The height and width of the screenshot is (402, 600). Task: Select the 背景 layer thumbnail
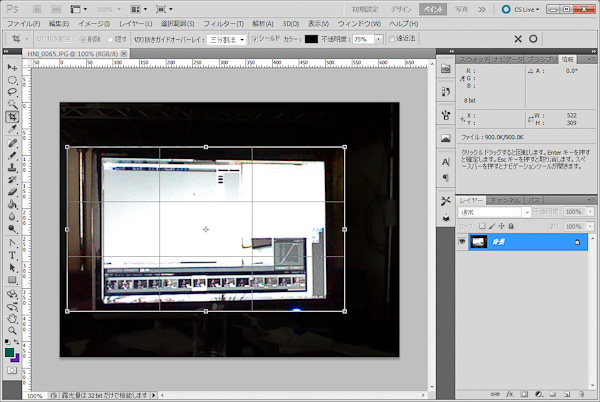[x=479, y=242]
